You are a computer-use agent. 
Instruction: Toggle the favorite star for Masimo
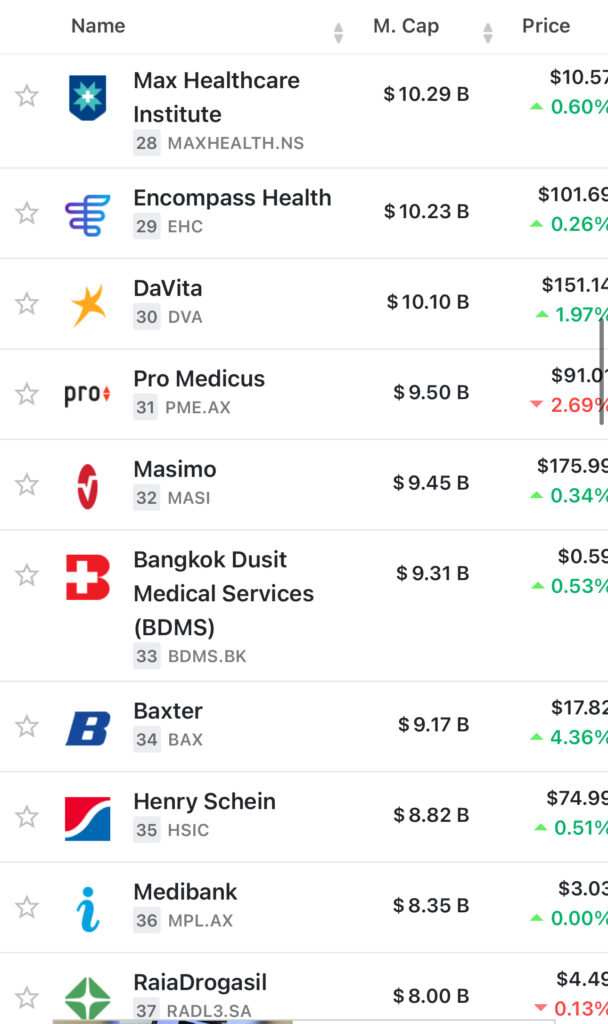[27, 485]
